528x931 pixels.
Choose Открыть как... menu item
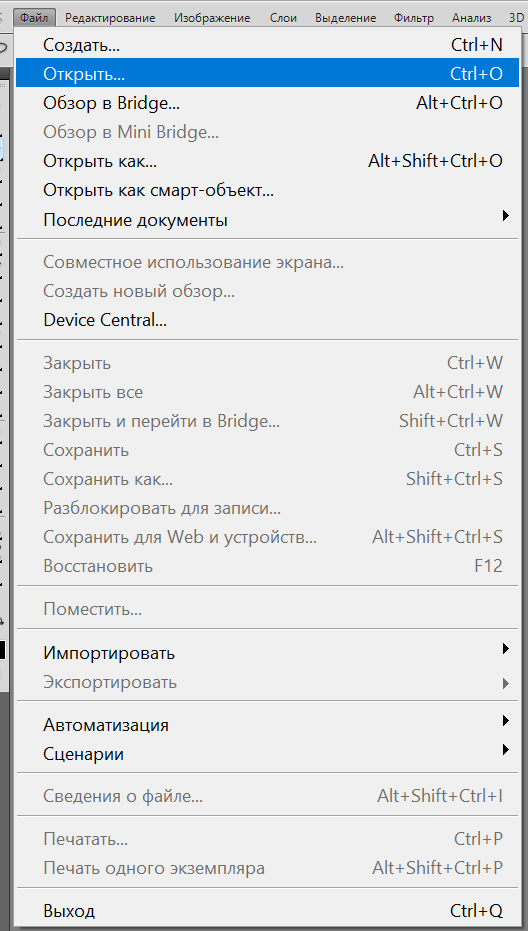[267, 161]
